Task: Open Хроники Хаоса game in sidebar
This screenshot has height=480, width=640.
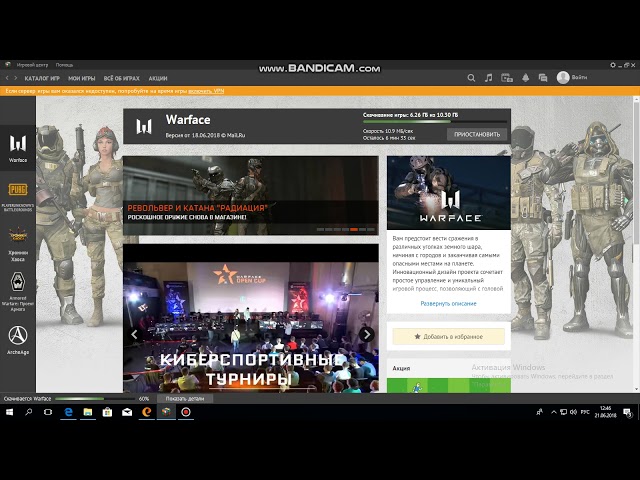Action: 18,244
